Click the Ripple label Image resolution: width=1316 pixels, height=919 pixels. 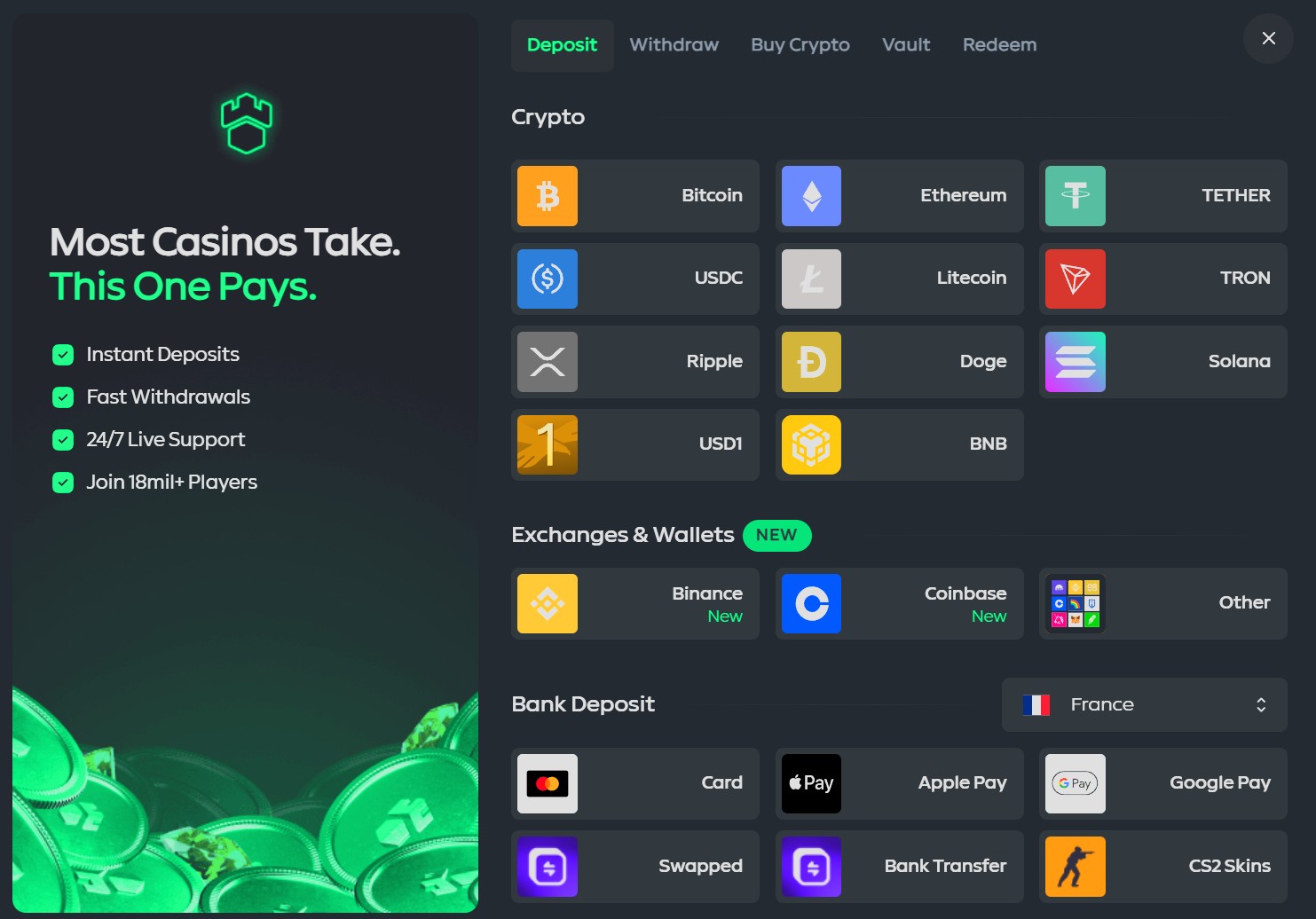(714, 361)
